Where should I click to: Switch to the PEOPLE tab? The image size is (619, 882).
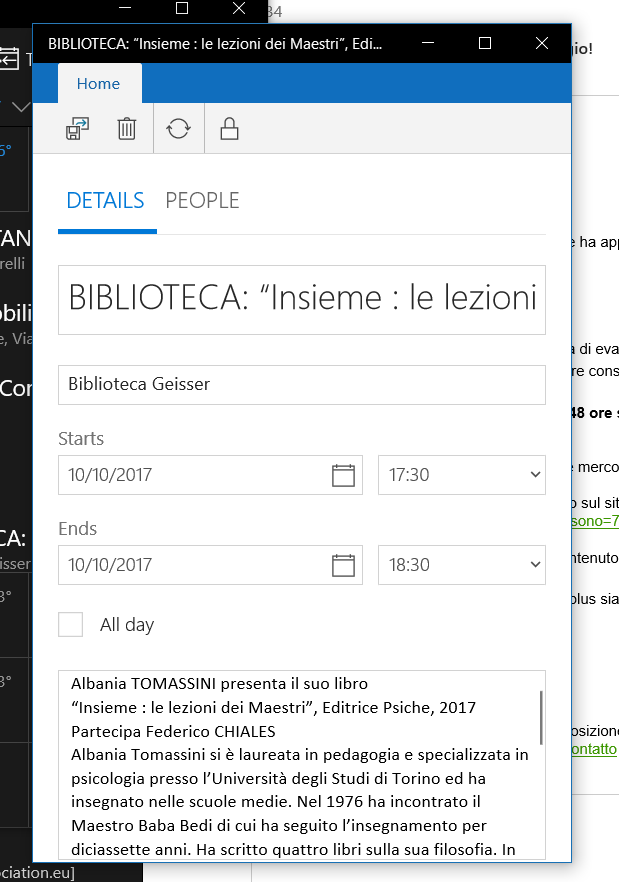click(x=202, y=200)
